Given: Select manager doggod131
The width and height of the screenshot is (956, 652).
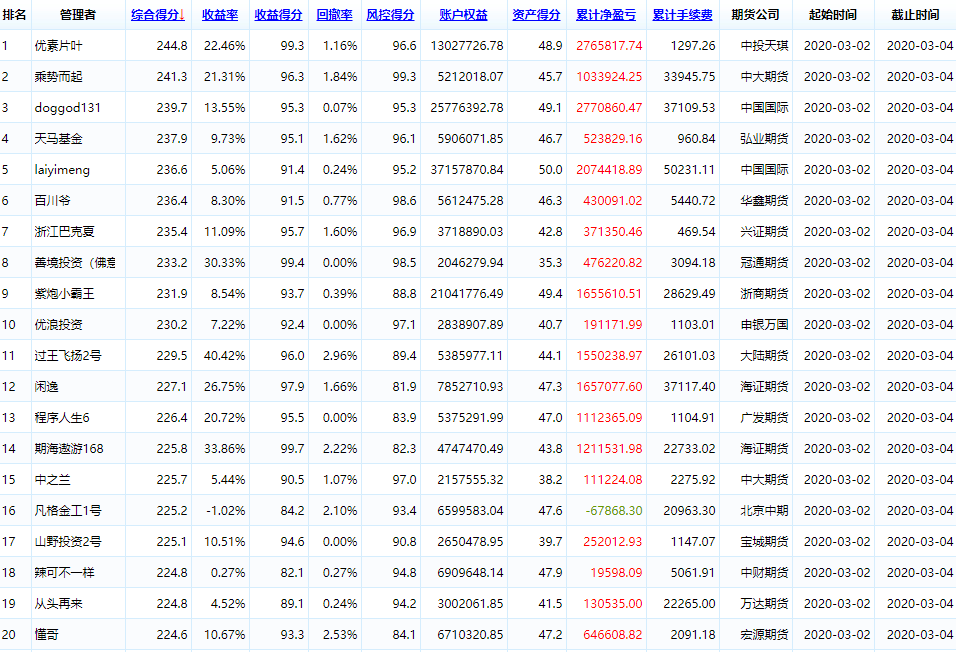Looking at the screenshot, I should pos(68,108).
